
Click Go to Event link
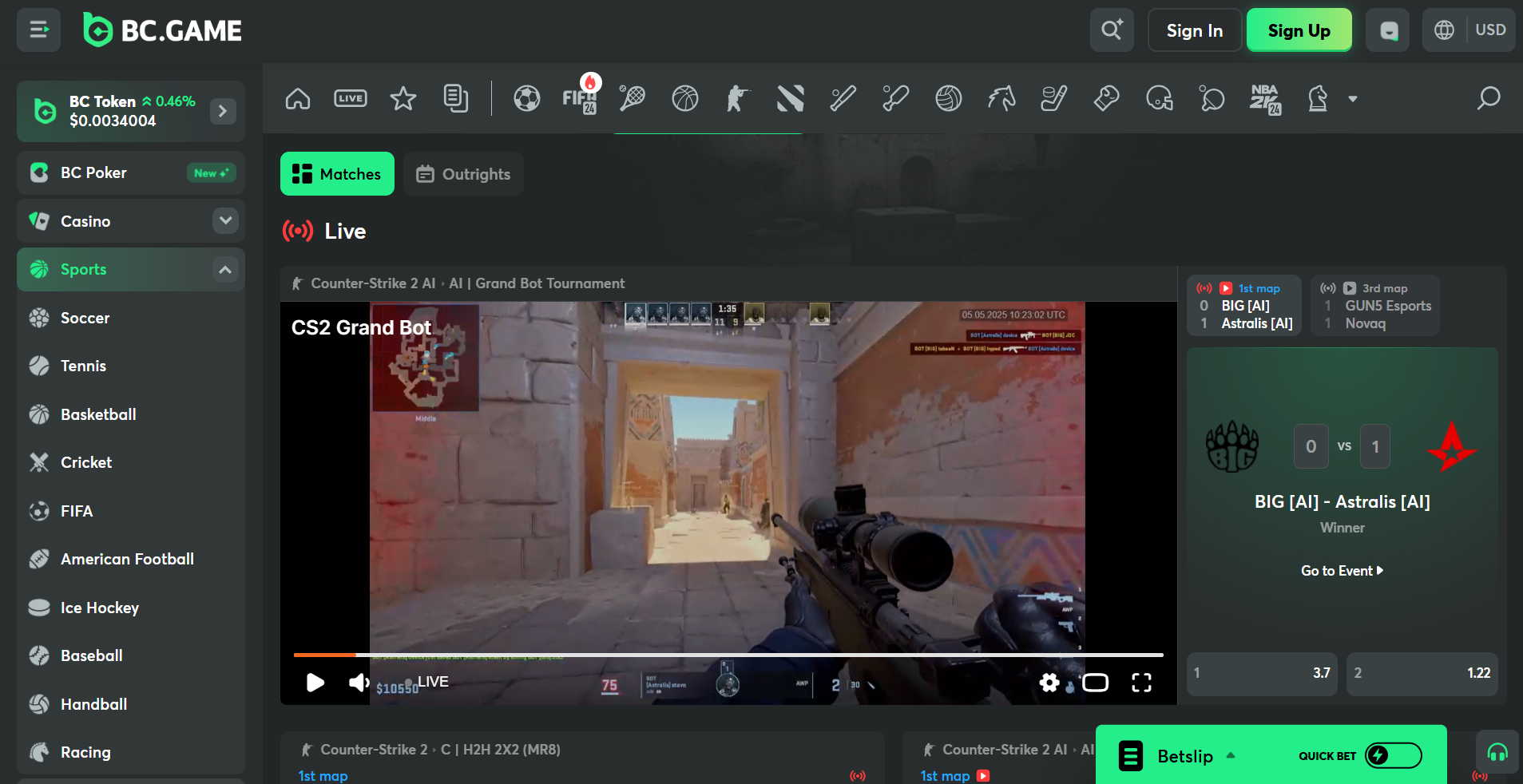(x=1343, y=571)
